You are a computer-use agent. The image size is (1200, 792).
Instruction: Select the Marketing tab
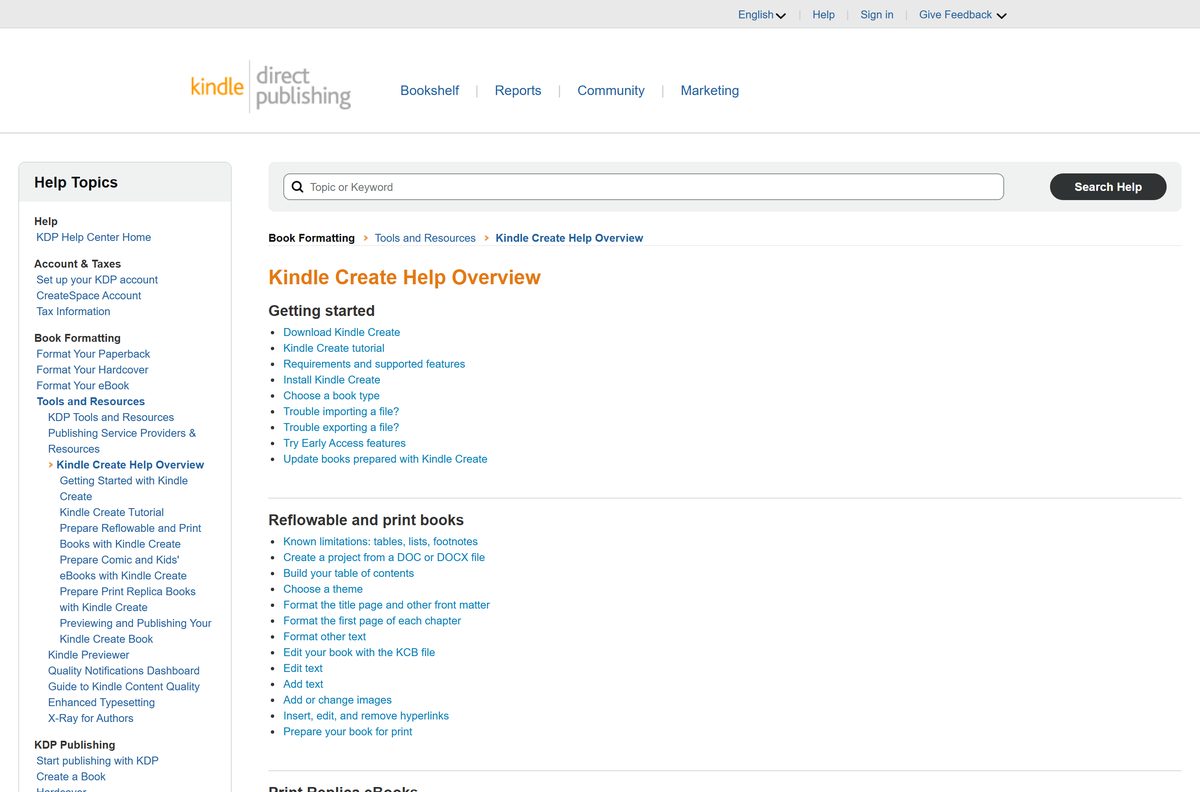(710, 90)
